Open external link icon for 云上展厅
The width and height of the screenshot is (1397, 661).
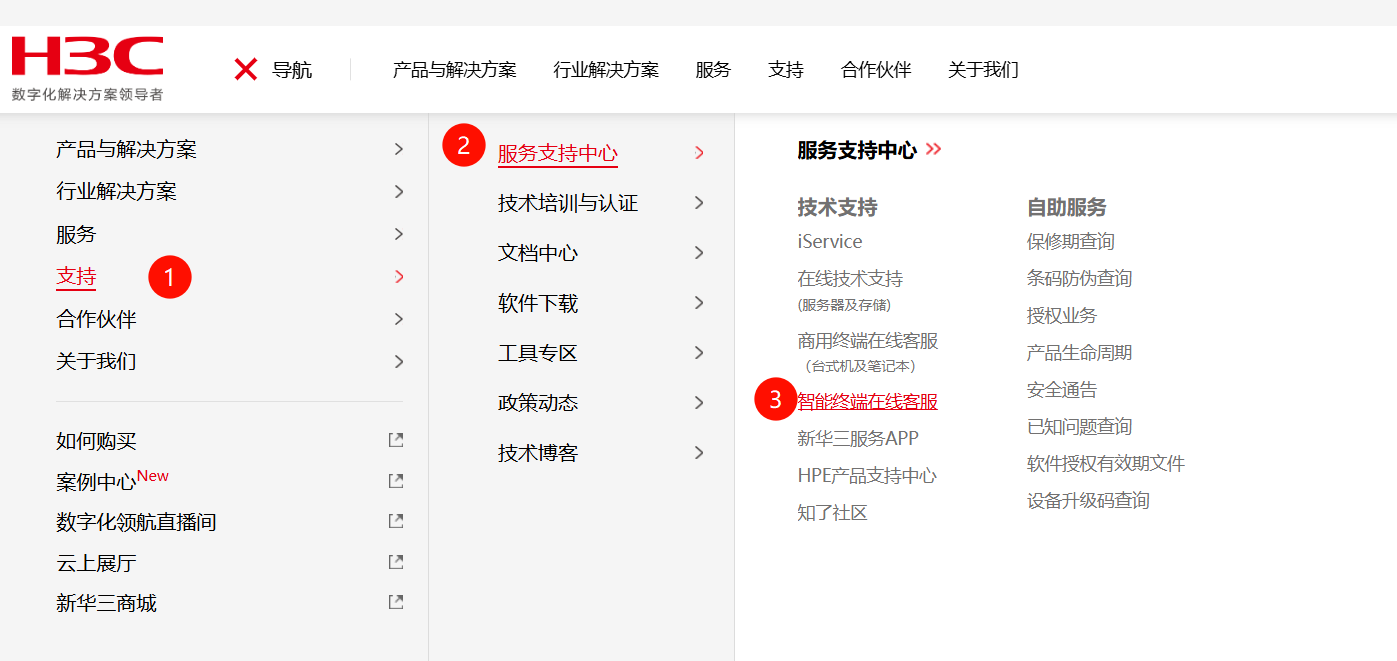click(396, 562)
